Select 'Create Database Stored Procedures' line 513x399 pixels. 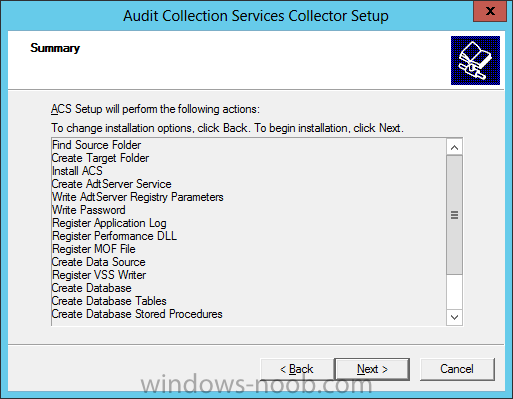click(x=137, y=314)
